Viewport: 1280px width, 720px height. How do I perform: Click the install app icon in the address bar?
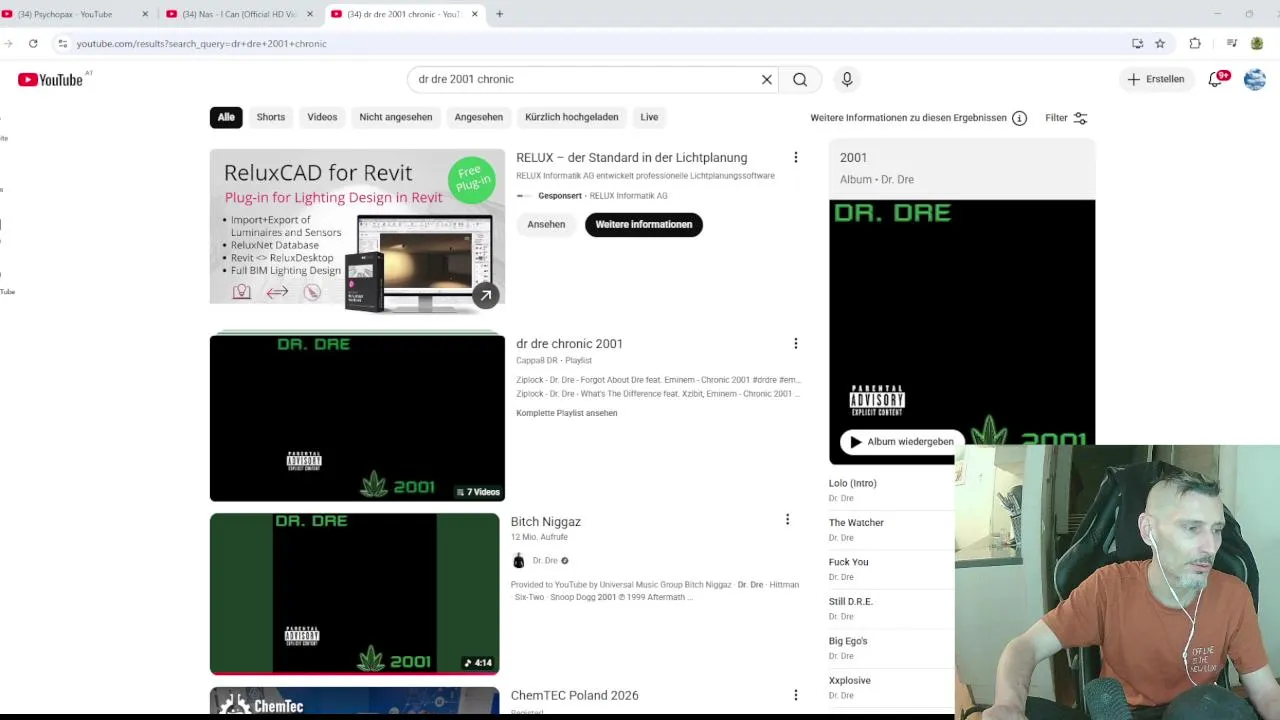point(1137,44)
